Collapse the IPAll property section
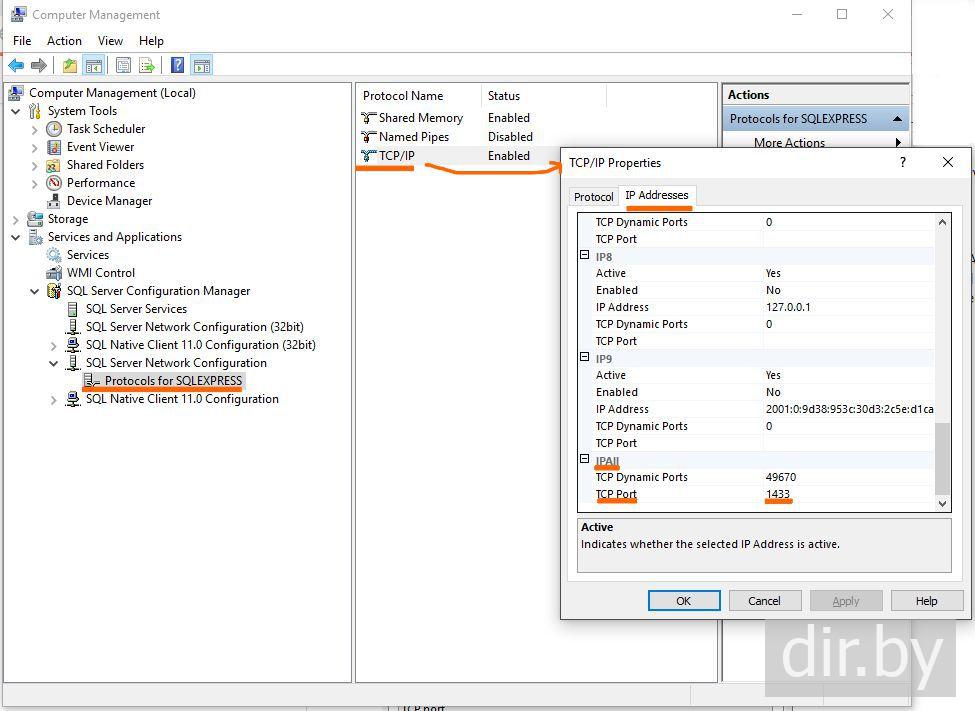 [585, 460]
